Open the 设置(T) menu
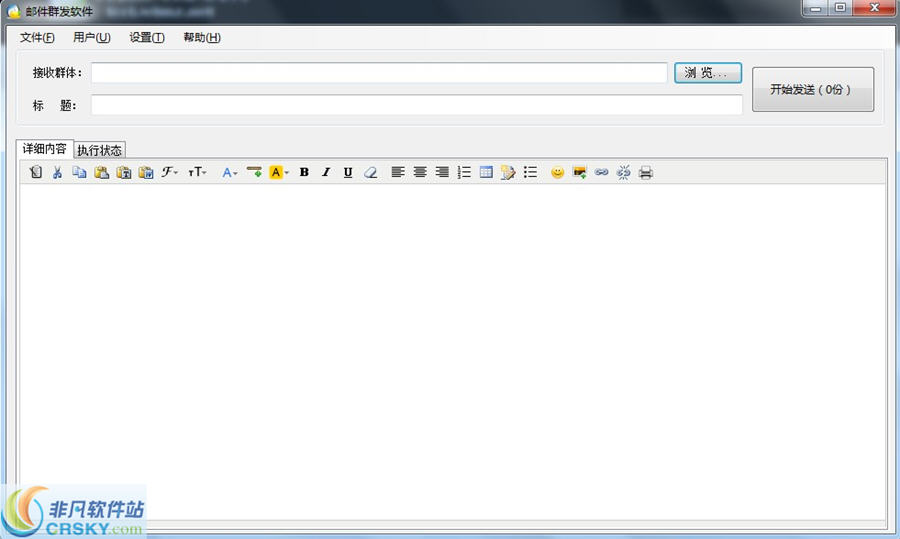 (147, 37)
